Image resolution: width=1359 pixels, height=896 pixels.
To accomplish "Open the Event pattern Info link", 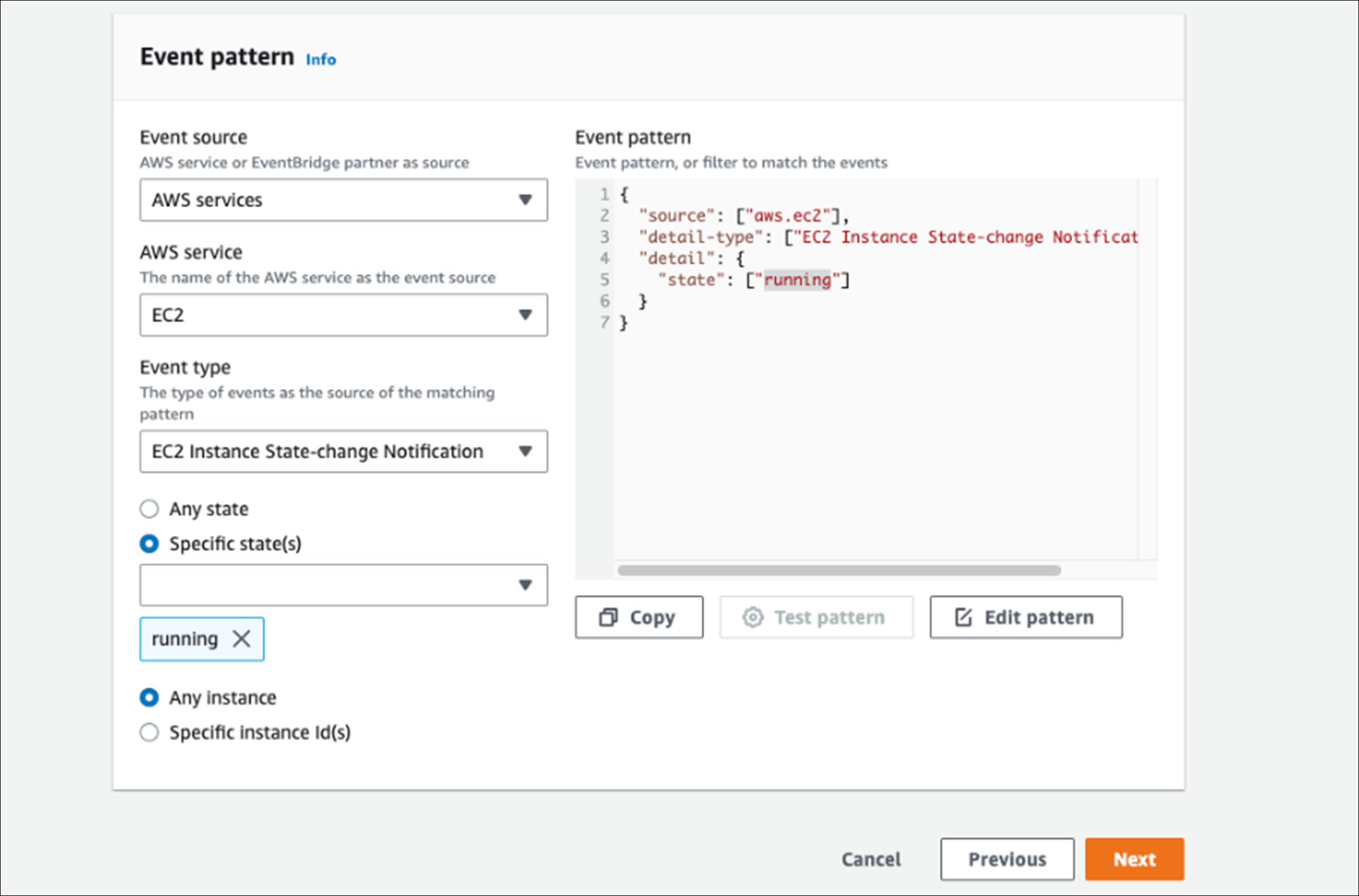I will coord(321,59).
